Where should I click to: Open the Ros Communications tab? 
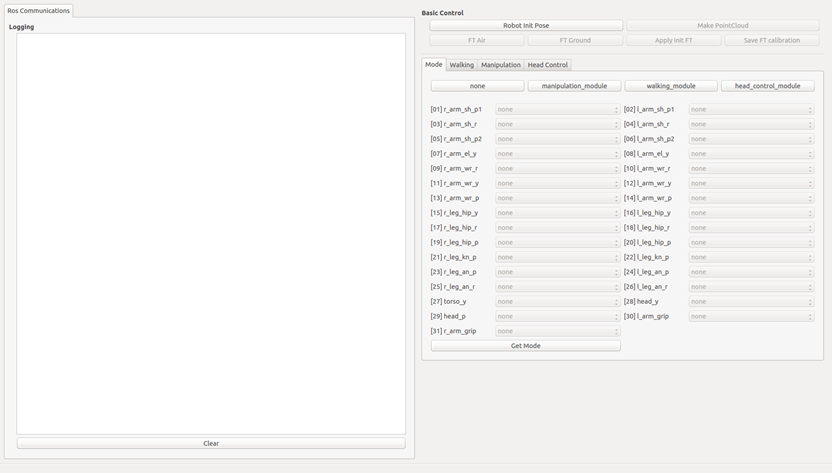point(39,11)
